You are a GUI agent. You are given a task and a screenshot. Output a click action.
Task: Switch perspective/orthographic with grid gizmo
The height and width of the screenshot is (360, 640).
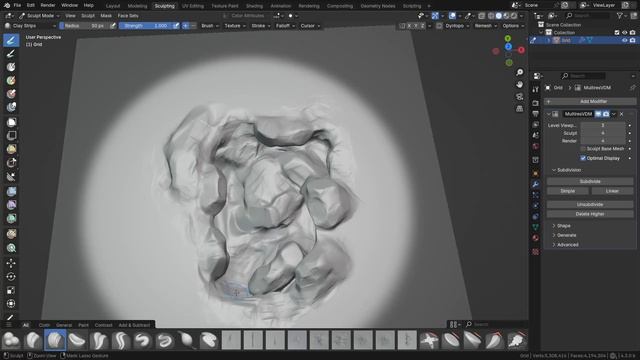point(519,109)
